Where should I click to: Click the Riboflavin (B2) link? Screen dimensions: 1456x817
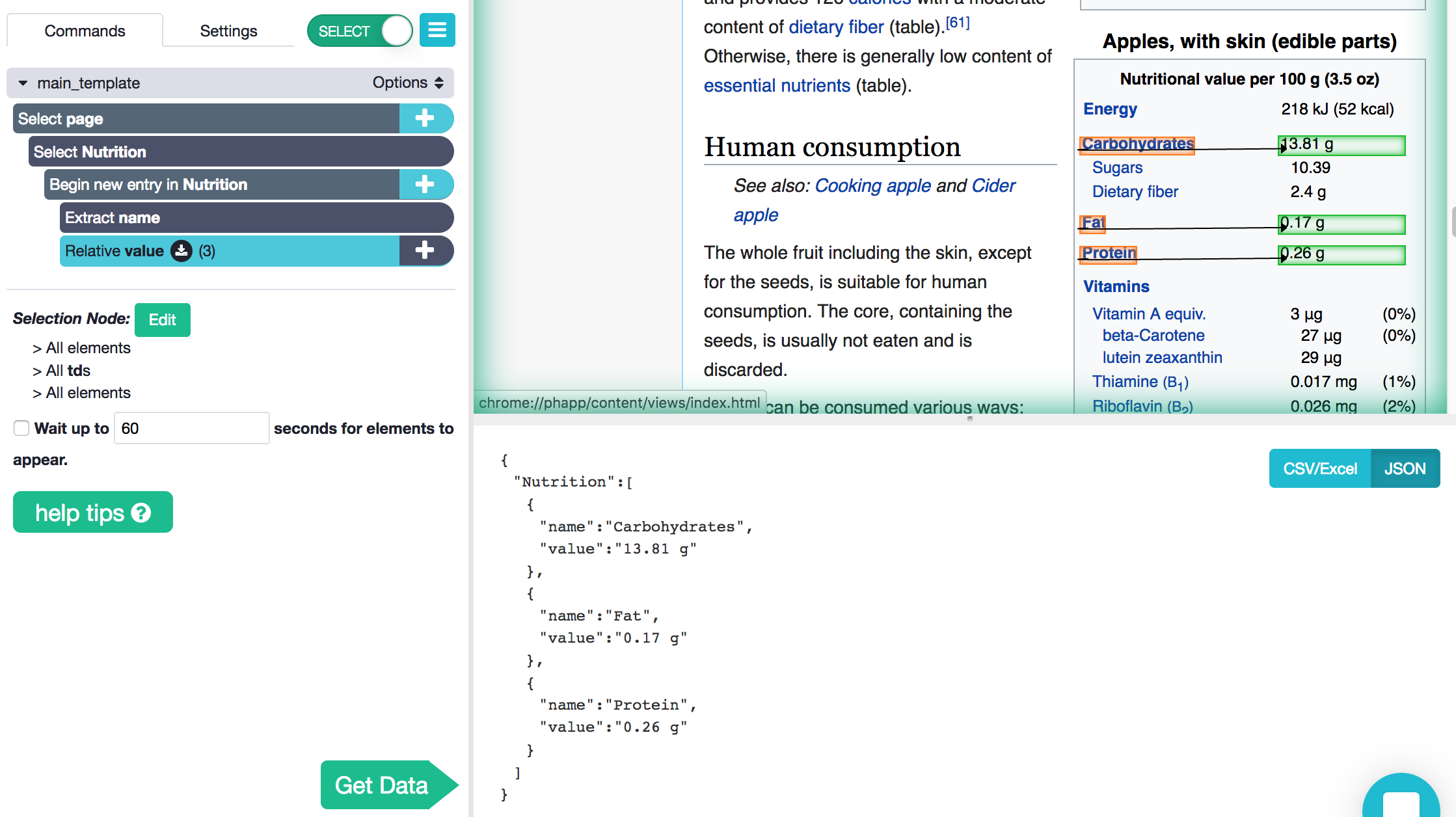(1142, 407)
